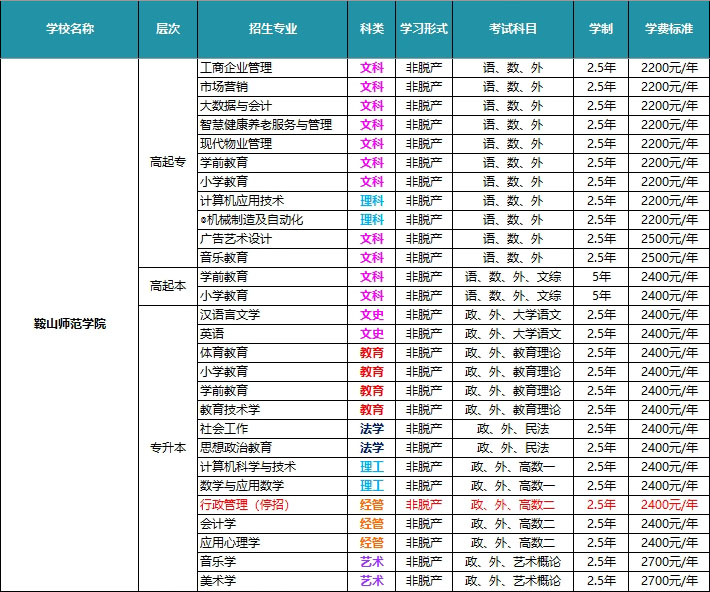The height and width of the screenshot is (592, 710).
Task: Click 艺术 in the 音乐学 row
Action: coord(372,562)
